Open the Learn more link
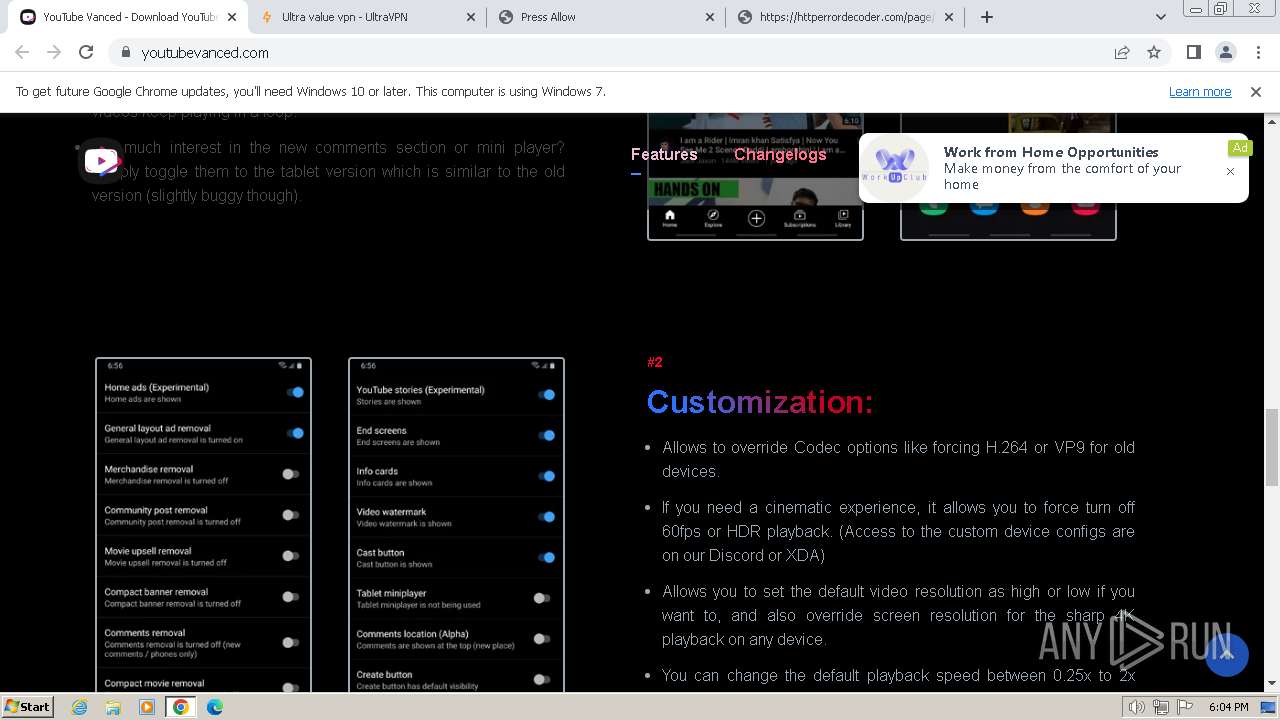This screenshot has height=720, width=1280. (x=1200, y=91)
